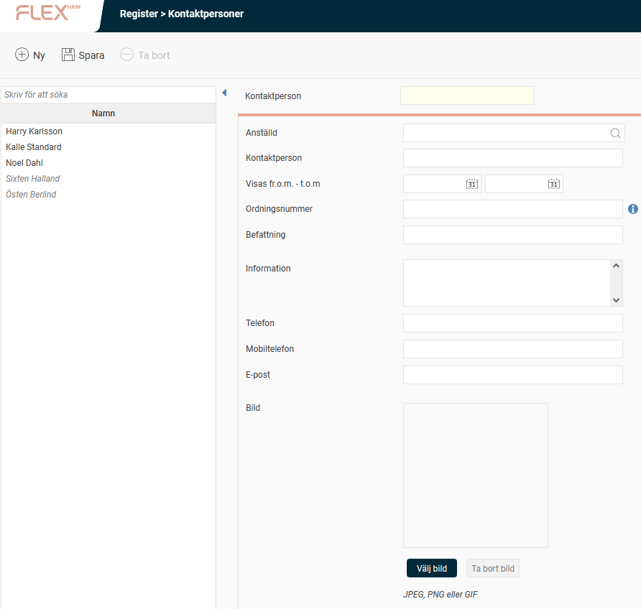The height and width of the screenshot is (609, 641).
Task: Focus the Mobiltelefon text box
Action: coord(512,349)
